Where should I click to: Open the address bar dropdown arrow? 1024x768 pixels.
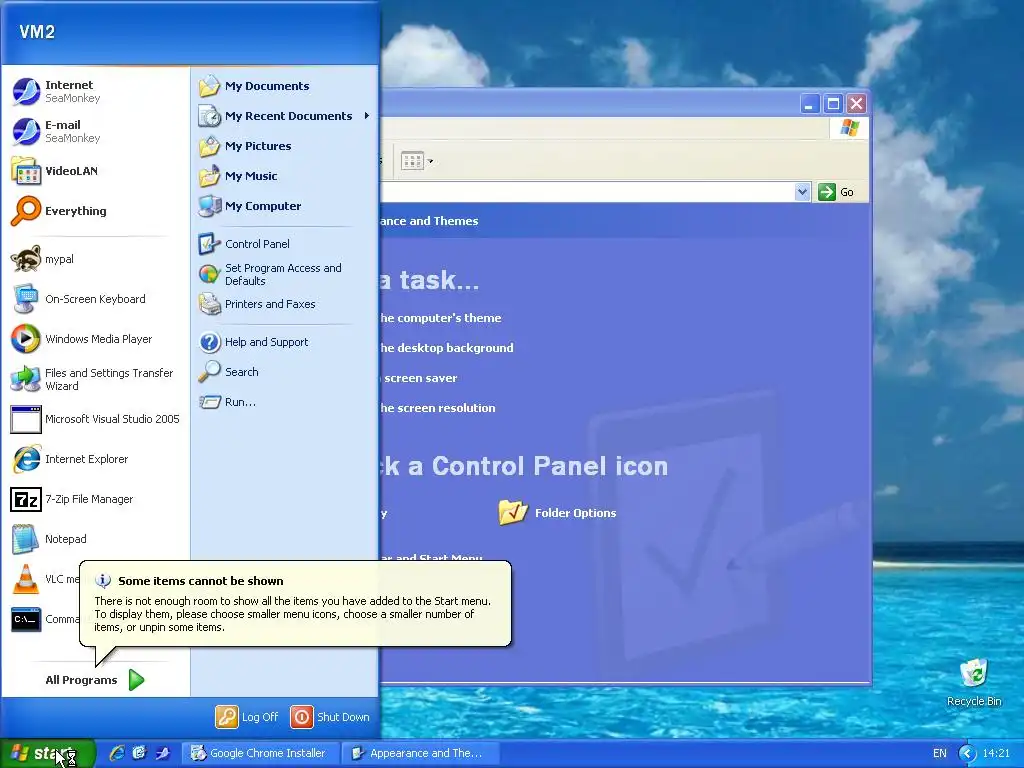click(x=803, y=192)
